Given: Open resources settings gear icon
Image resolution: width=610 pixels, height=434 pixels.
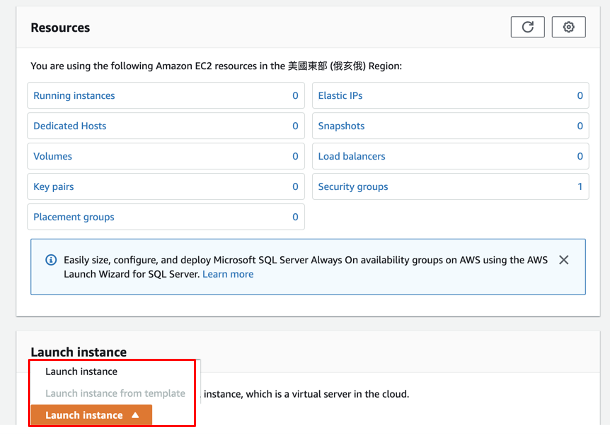Looking at the screenshot, I should [568, 27].
